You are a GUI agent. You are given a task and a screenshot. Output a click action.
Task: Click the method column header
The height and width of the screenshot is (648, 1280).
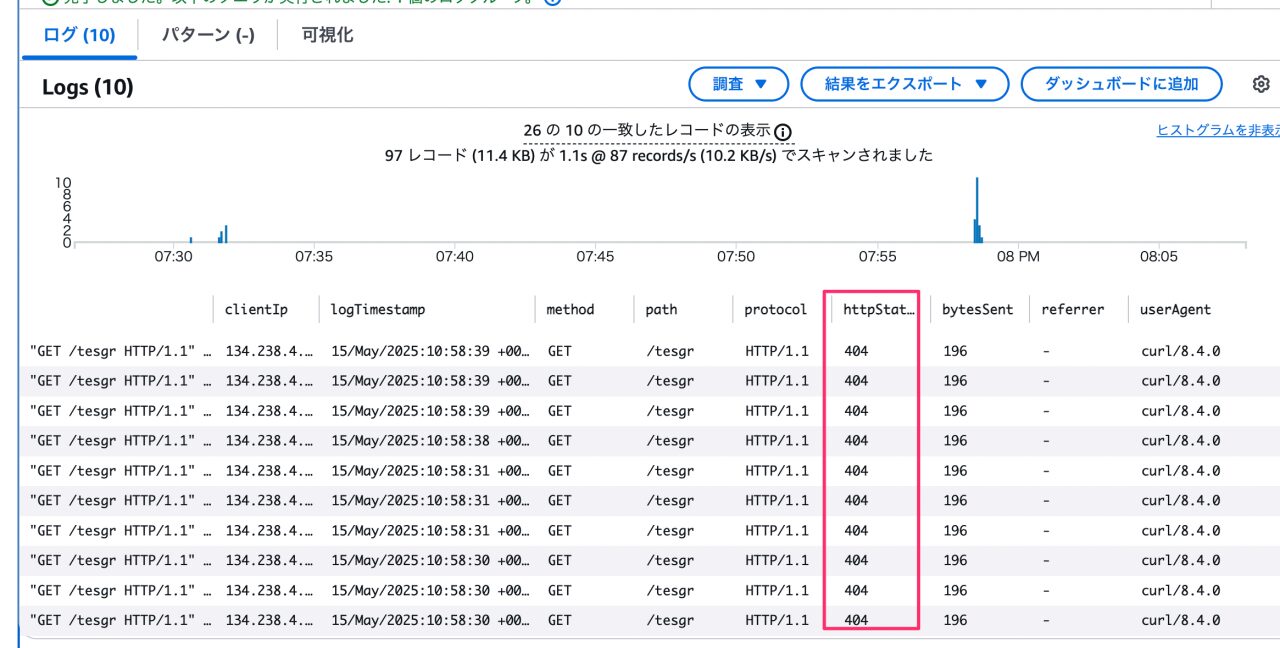[570, 310]
